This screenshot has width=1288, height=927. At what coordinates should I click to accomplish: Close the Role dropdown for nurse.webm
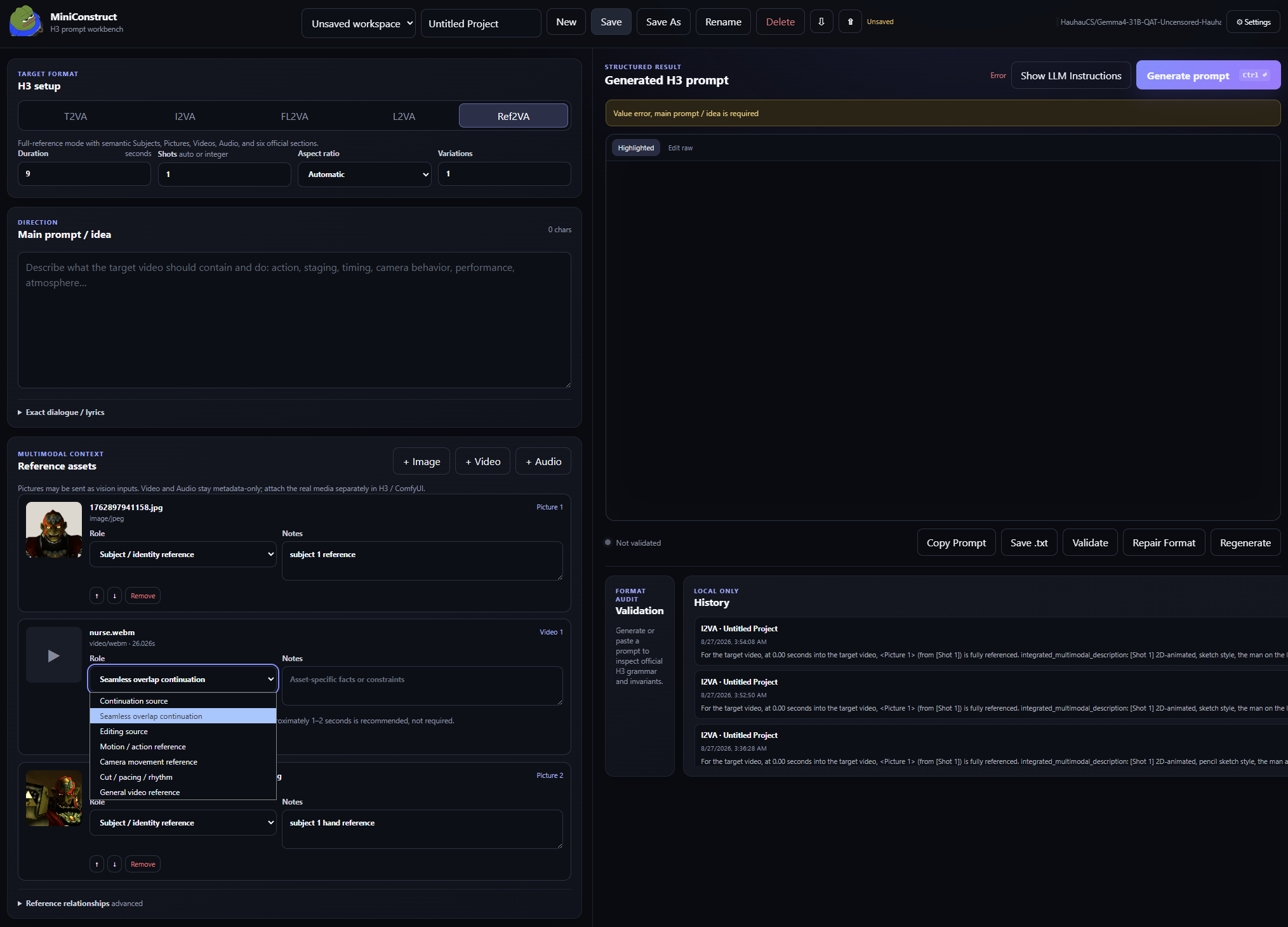point(183,680)
